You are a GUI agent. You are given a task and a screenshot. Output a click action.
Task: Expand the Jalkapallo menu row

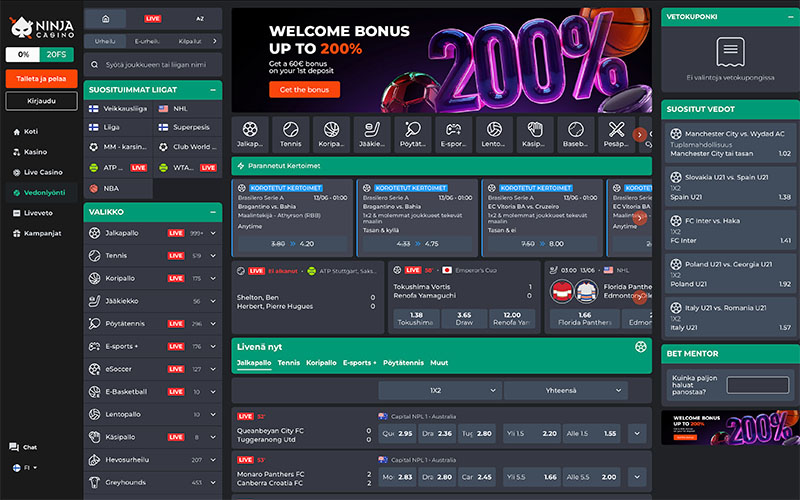point(213,233)
